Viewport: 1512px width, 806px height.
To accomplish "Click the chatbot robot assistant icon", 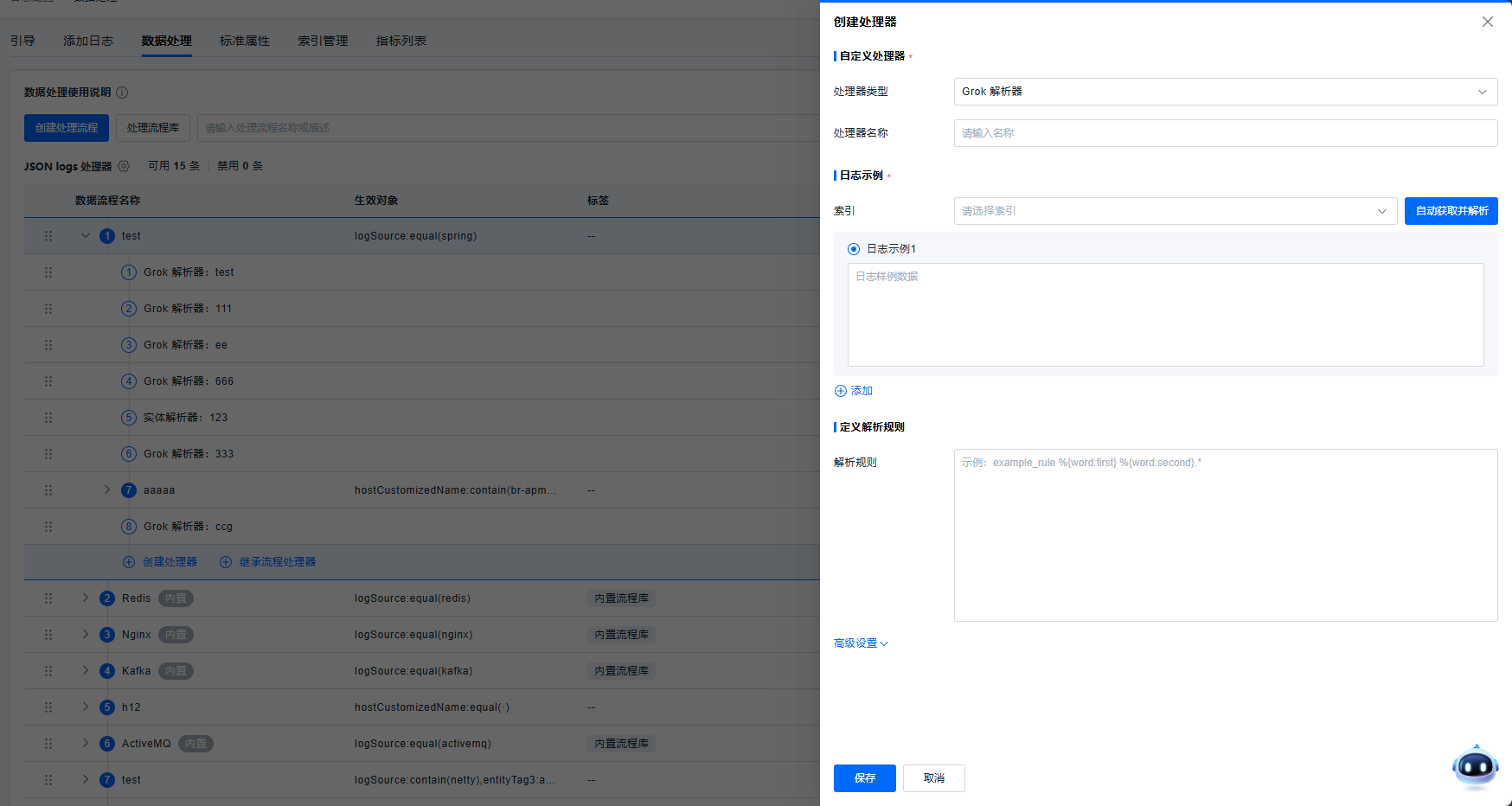I will pyautogui.click(x=1475, y=766).
